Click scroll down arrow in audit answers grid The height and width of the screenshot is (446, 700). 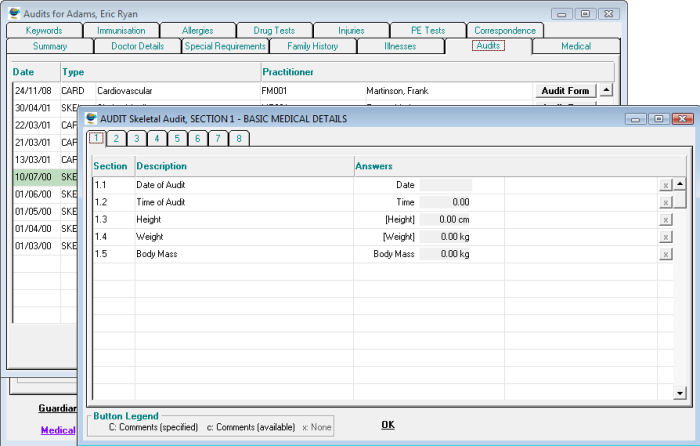pyautogui.click(x=680, y=393)
